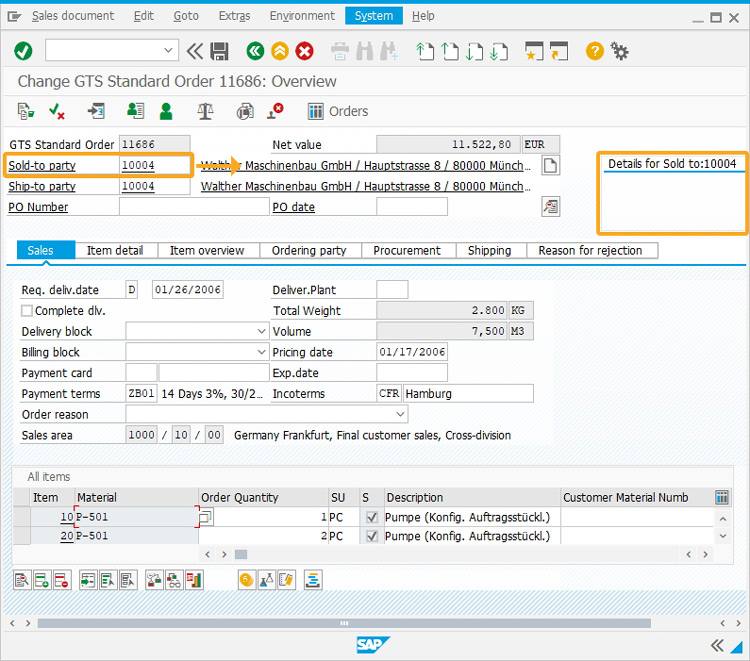The image size is (750, 661).
Task: Expand the command field dropdown
Action: [x=168, y=50]
